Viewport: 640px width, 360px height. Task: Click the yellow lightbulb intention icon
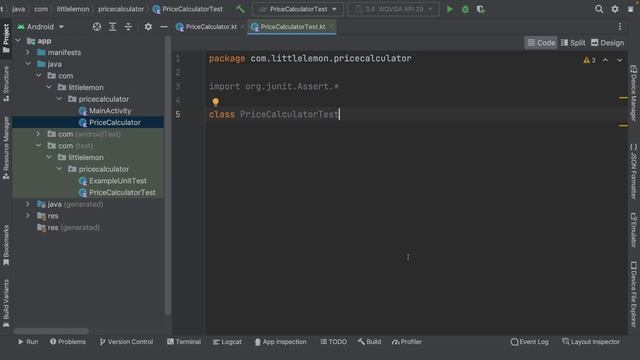coord(216,102)
